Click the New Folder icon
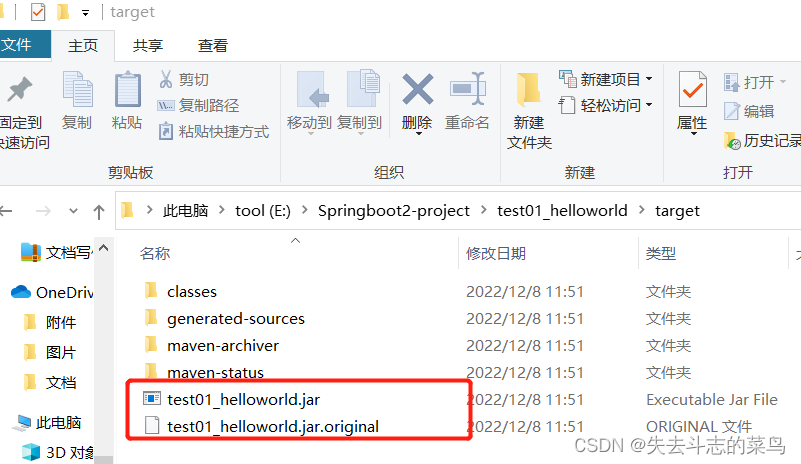Image resolution: width=801 pixels, height=464 pixels. tap(528, 90)
